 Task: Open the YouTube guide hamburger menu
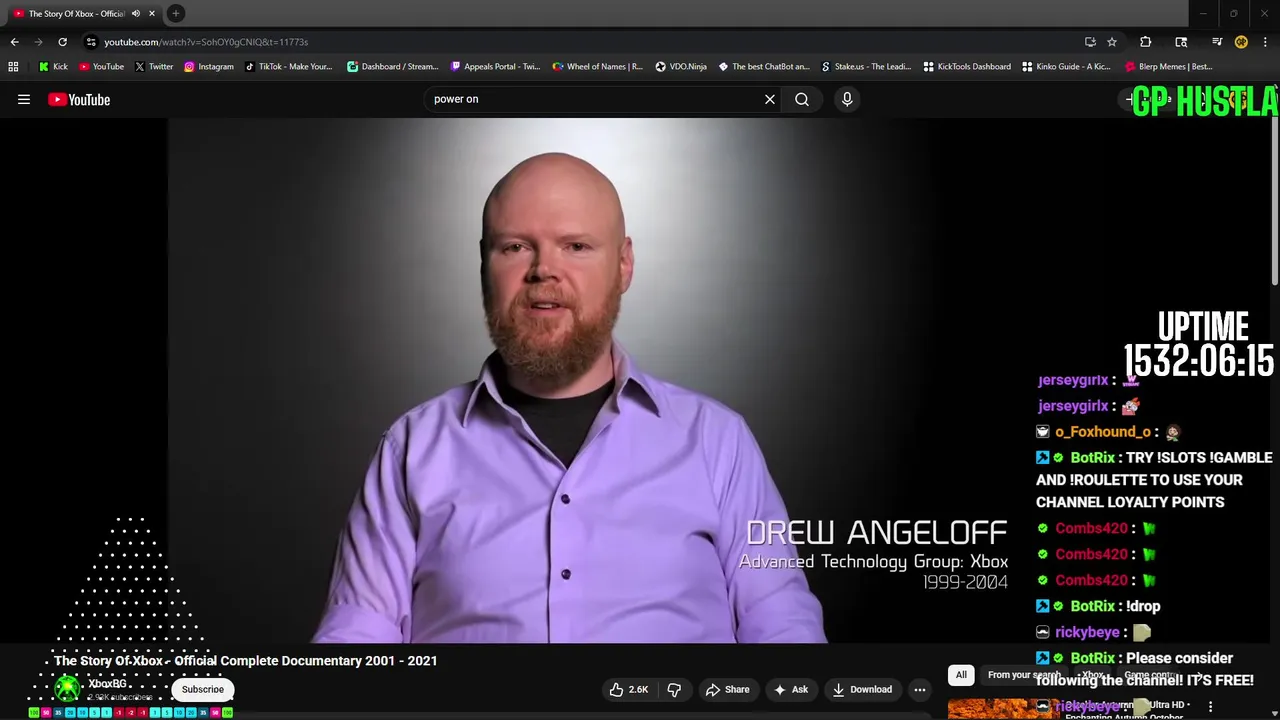[24, 99]
